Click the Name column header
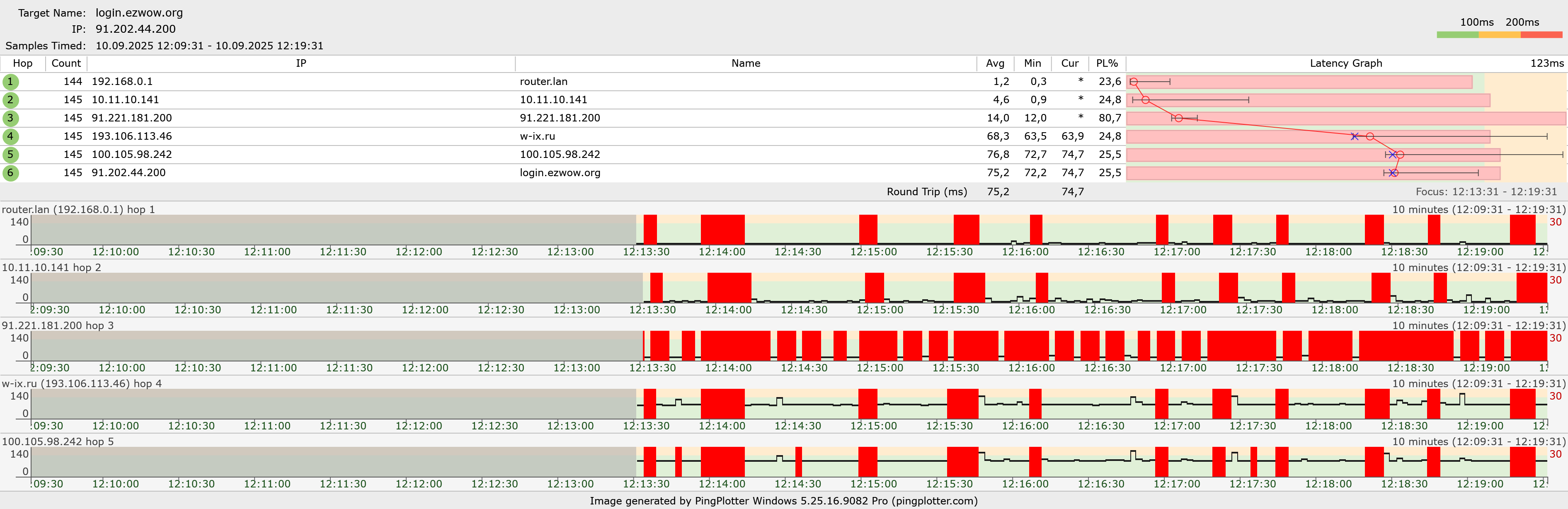The width and height of the screenshot is (1568, 509). (746, 63)
